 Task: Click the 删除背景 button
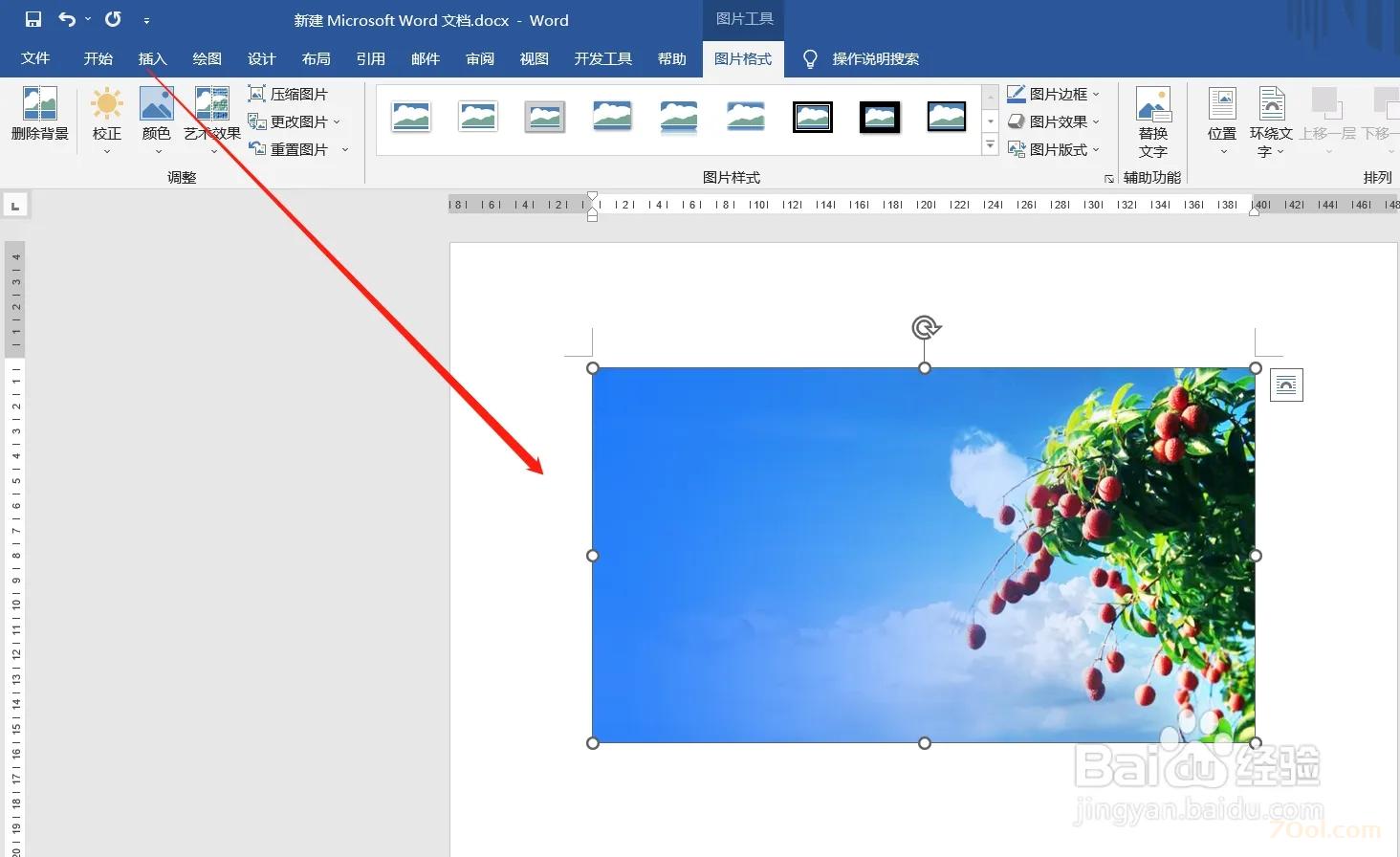[40, 115]
